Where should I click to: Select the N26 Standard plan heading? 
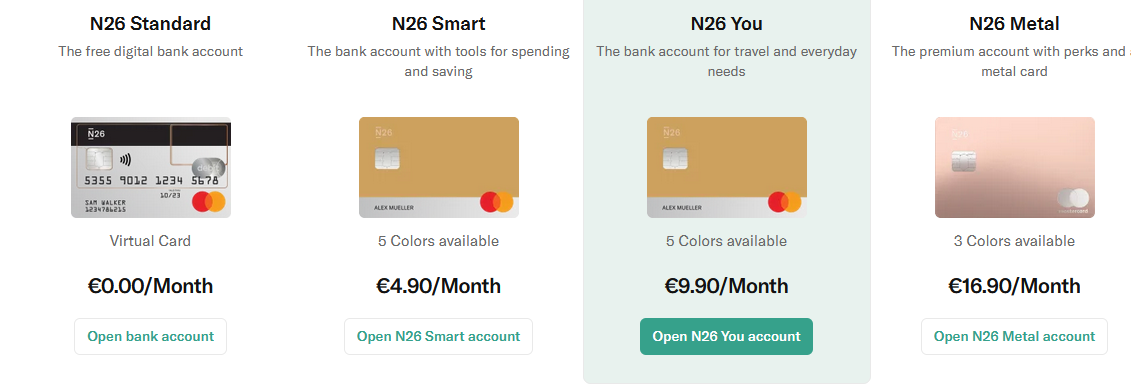[x=151, y=24]
